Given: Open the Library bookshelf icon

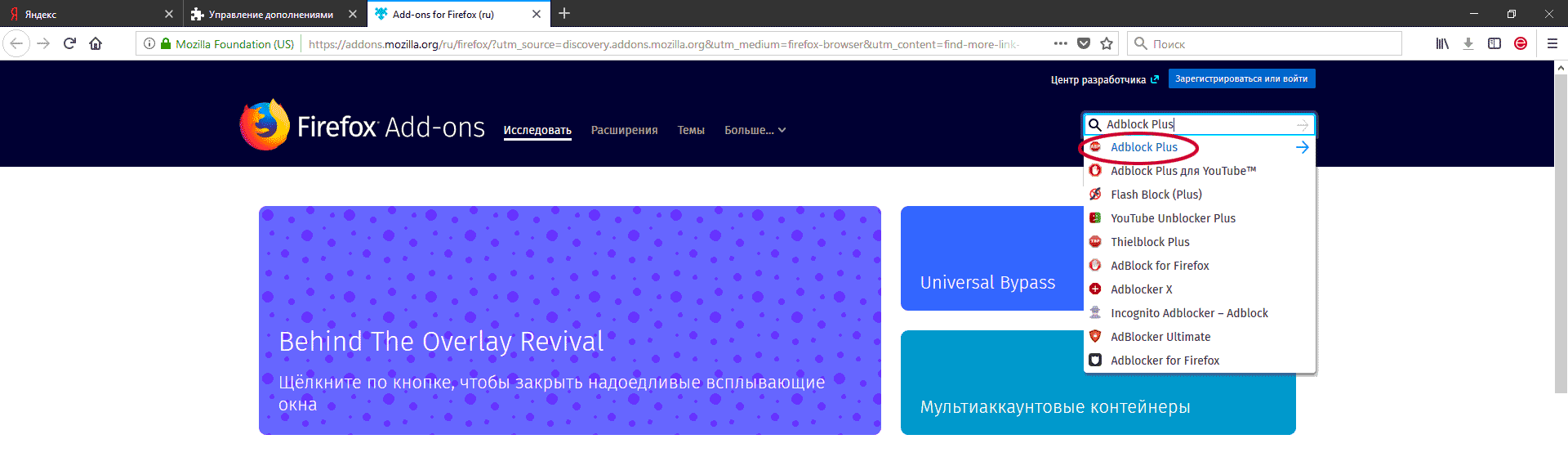Looking at the screenshot, I should click(x=1442, y=44).
